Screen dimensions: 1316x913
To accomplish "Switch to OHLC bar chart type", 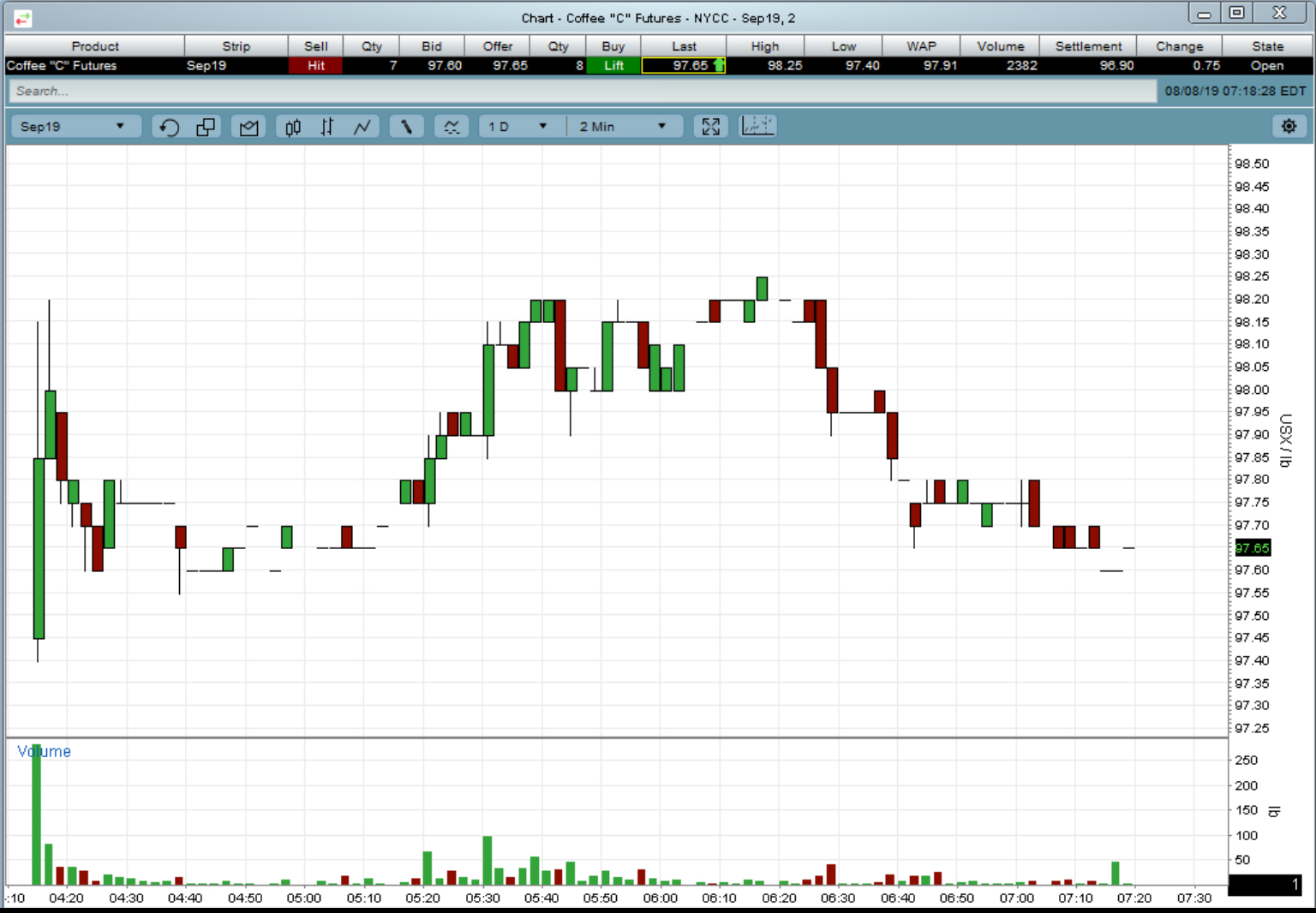I will [327, 127].
